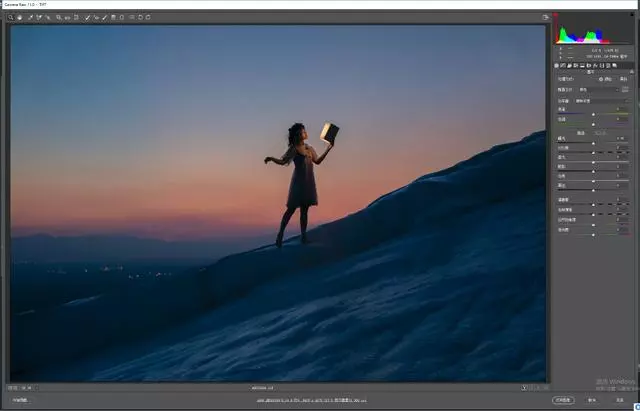
Task: Select the White Balance eyedropper tool
Action: [x=30, y=18]
